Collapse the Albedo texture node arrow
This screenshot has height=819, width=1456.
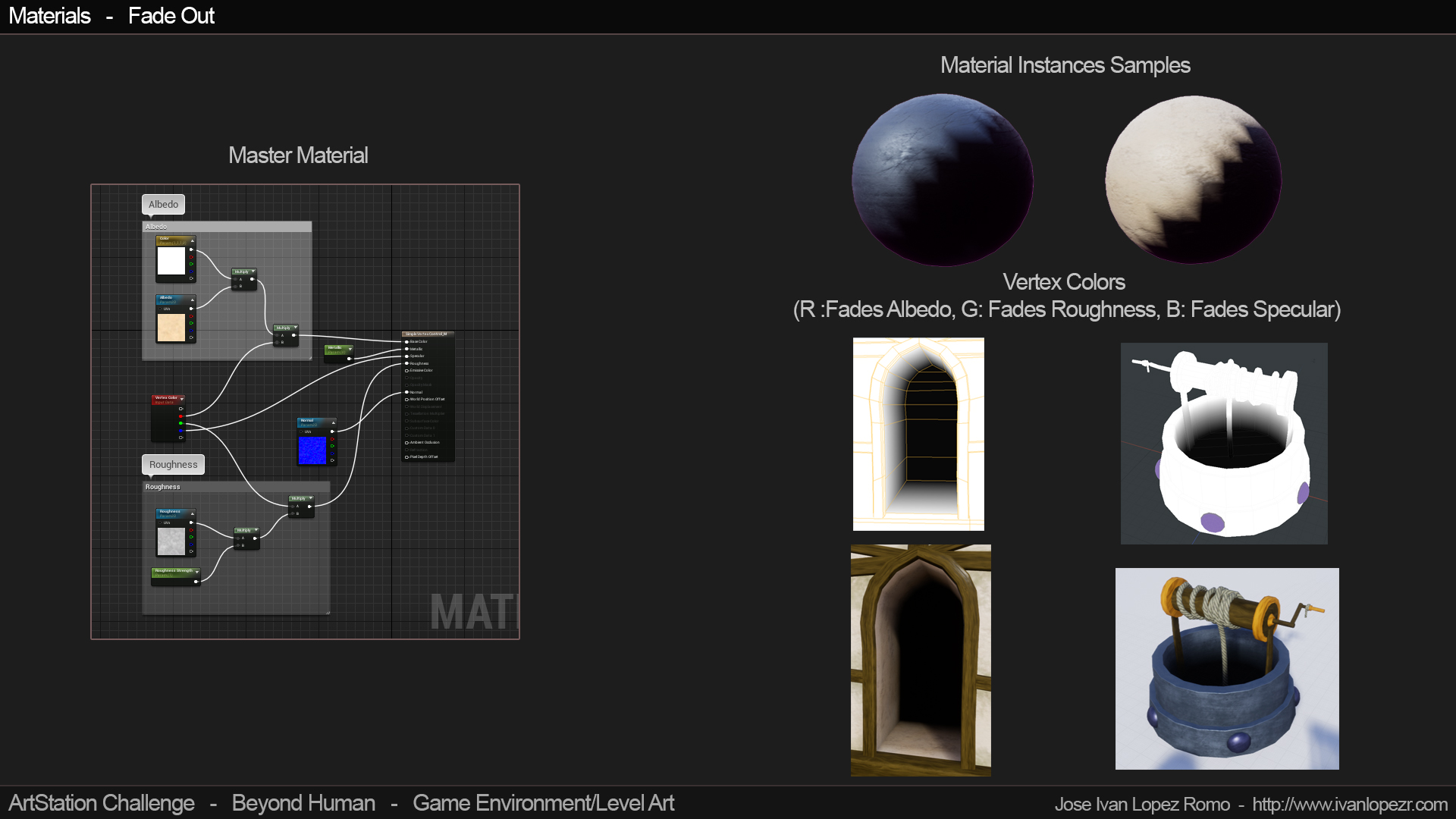point(193,300)
